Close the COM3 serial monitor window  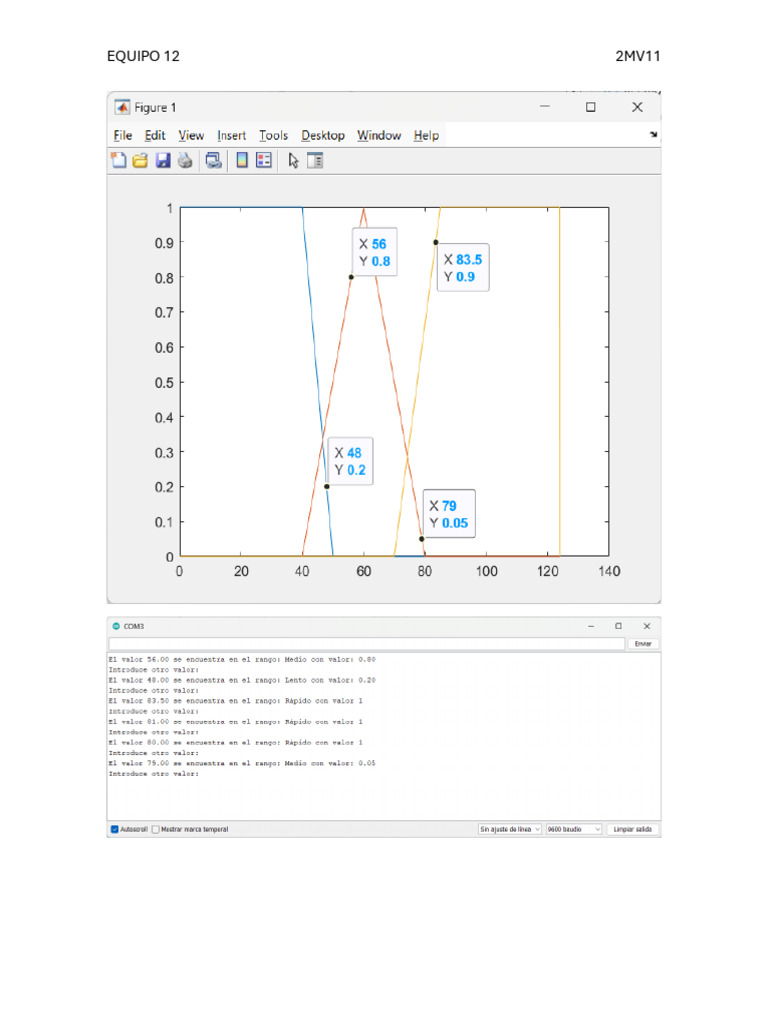point(647,626)
